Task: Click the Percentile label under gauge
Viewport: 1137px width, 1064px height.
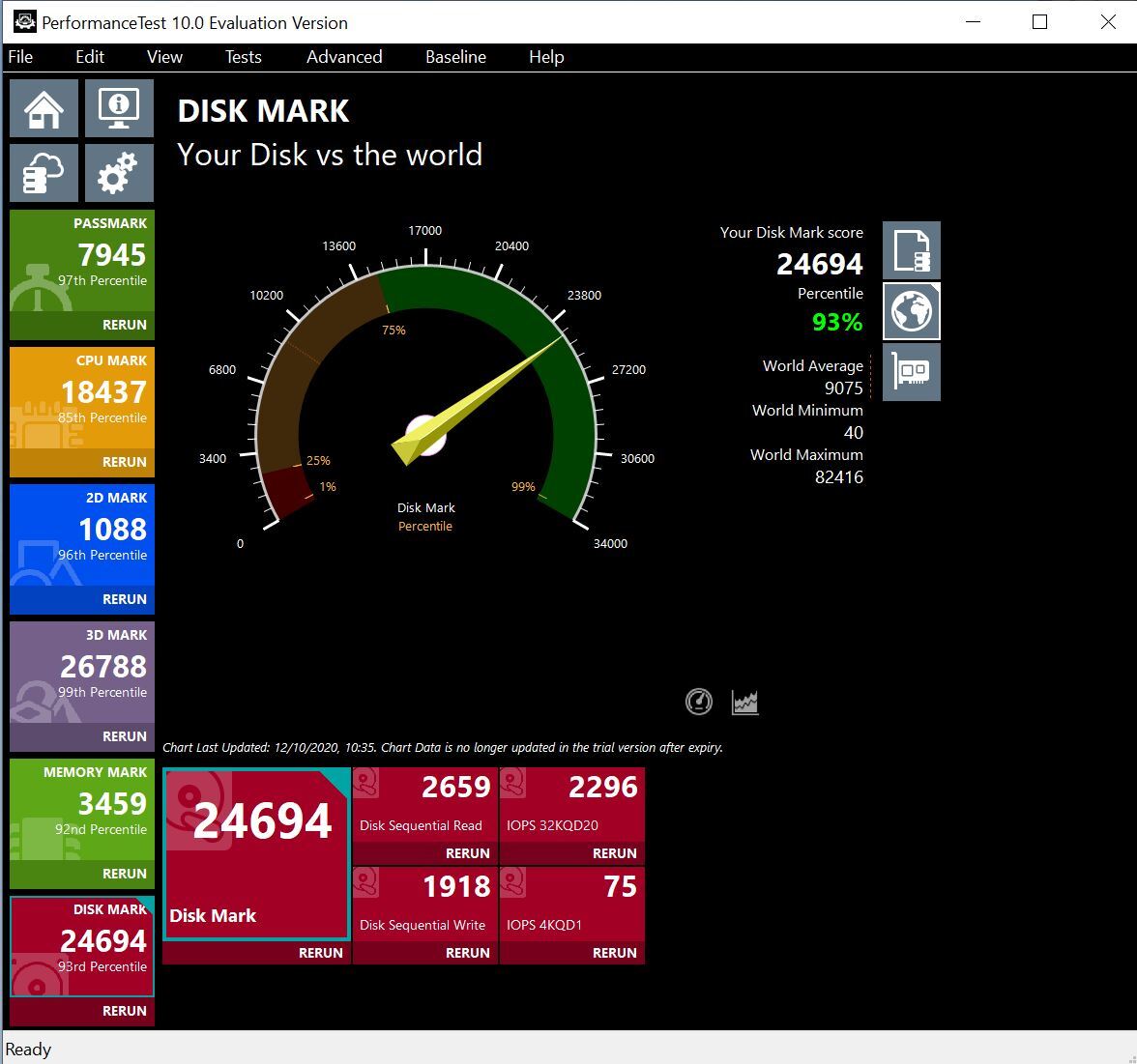Action: [x=425, y=526]
